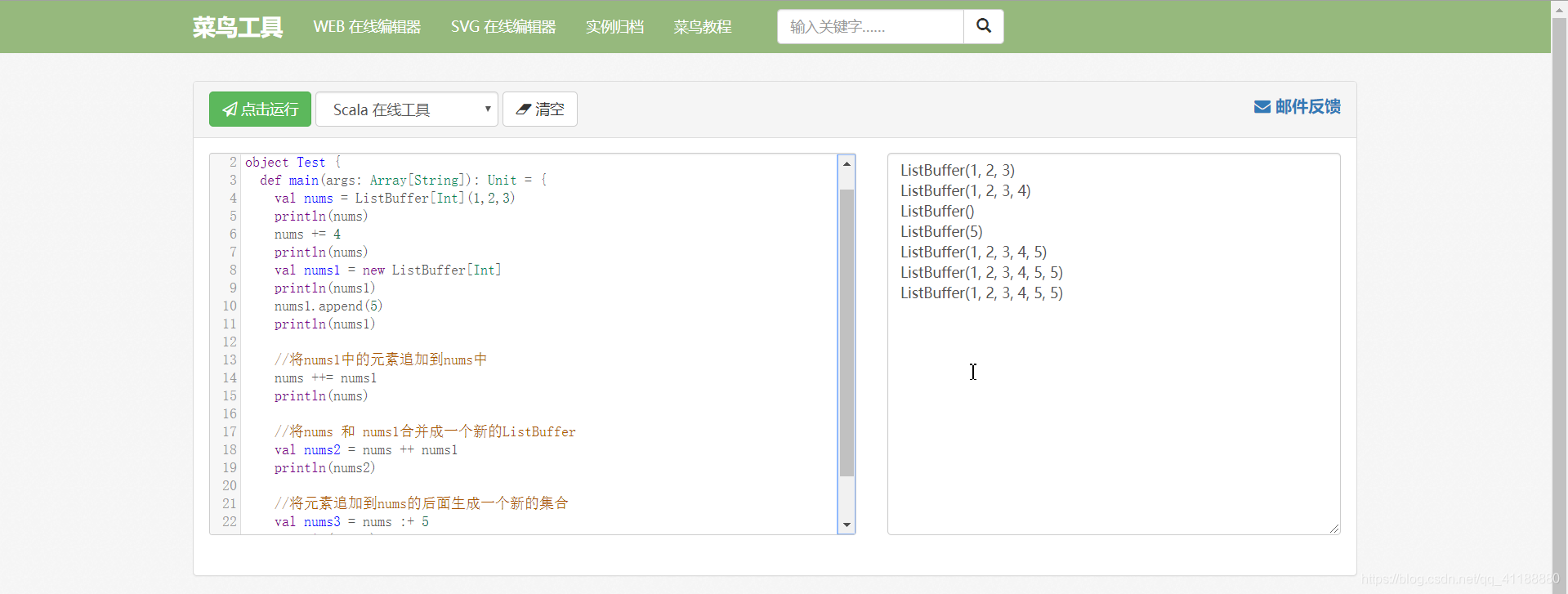Click the "val nums = ListBuffer[Int](1,2,3)" line
The height and width of the screenshot is (594, 1568).
point(395,199)
